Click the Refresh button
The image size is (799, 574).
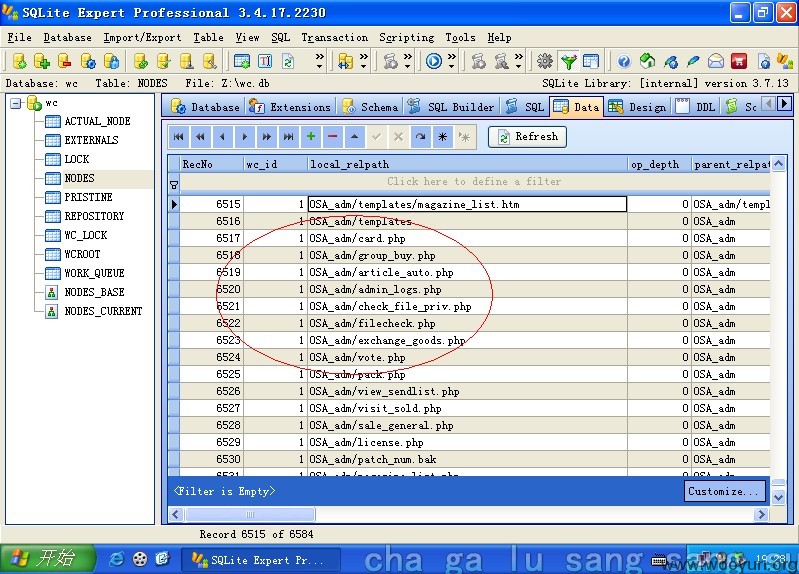click(527, 137)
